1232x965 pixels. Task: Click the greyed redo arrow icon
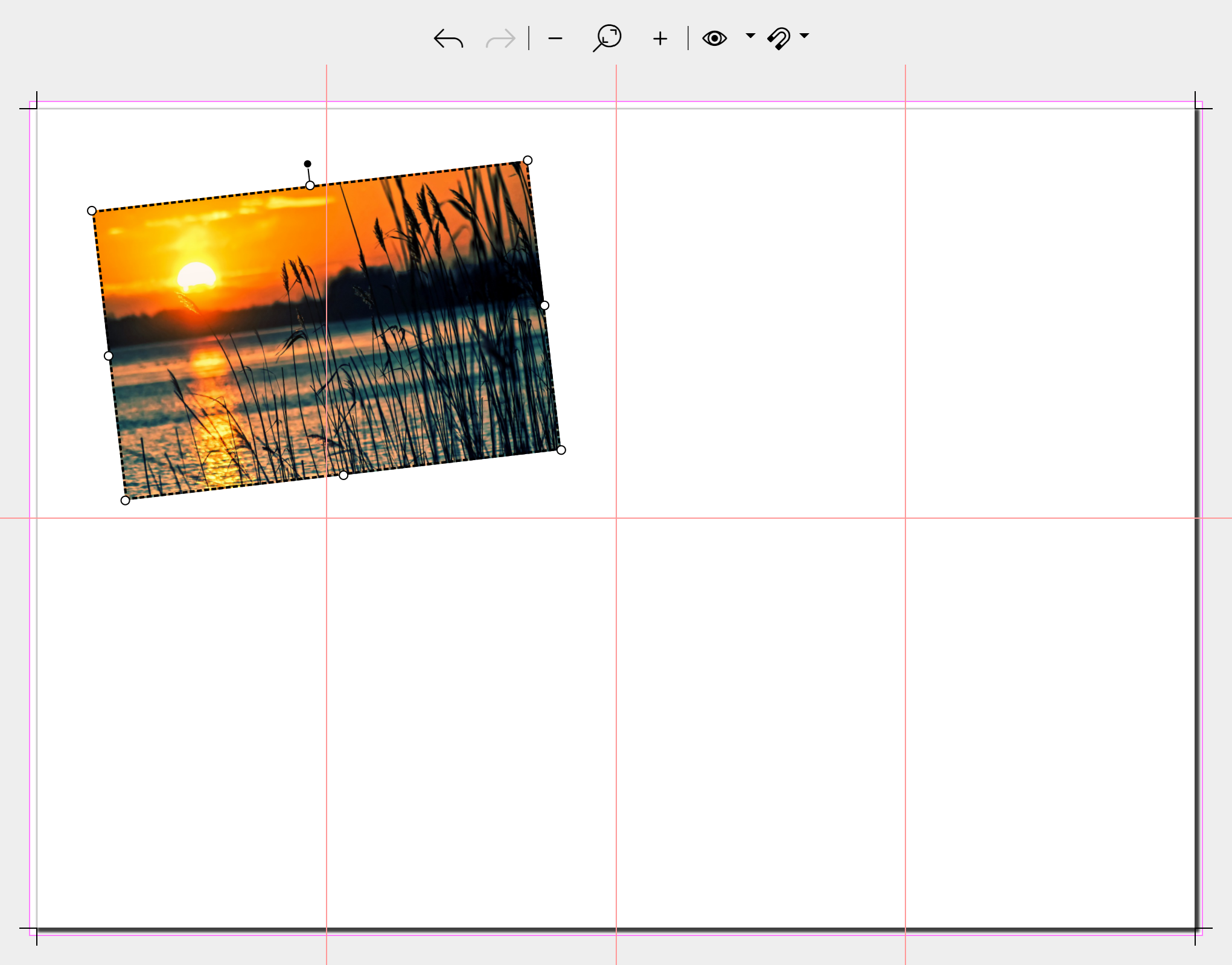tap(500, 39)
